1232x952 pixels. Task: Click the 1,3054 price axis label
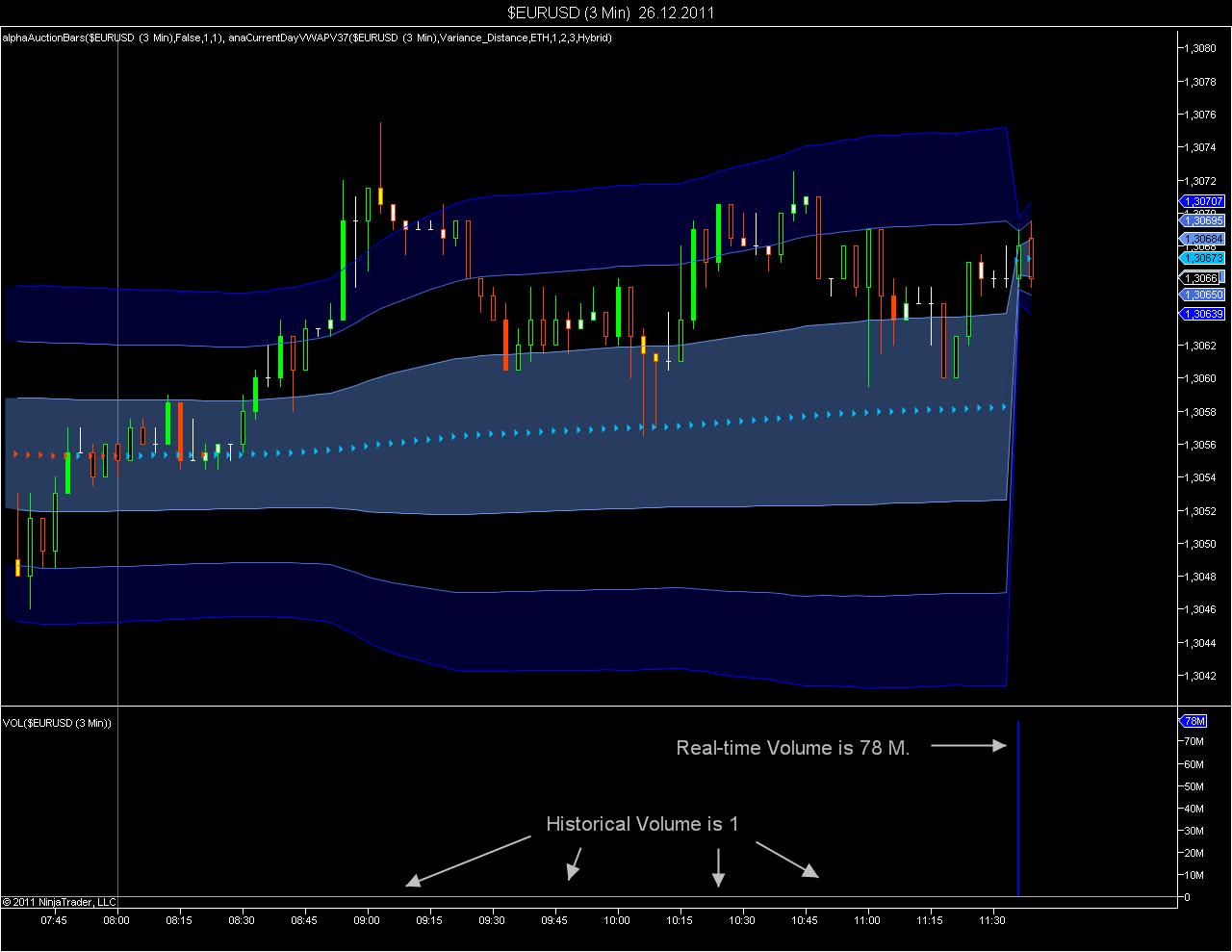click(1200, 477)
